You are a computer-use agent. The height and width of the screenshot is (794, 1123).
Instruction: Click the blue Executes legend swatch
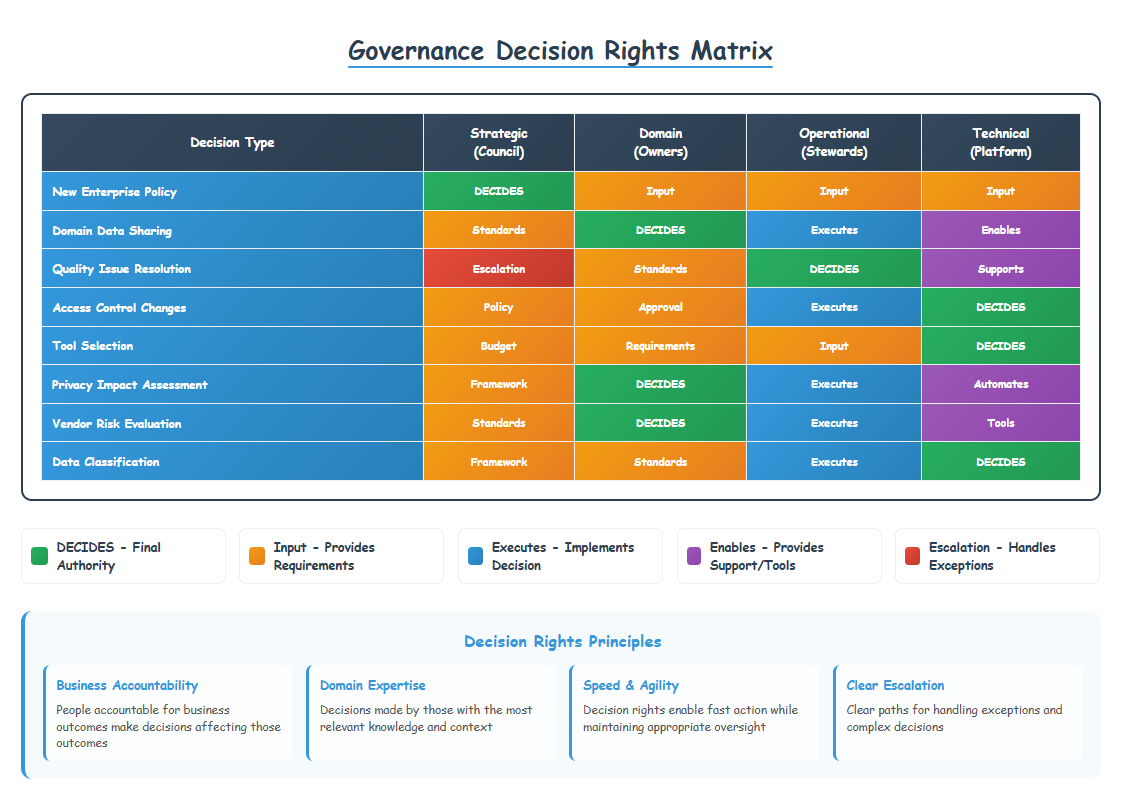coord(475,555)
